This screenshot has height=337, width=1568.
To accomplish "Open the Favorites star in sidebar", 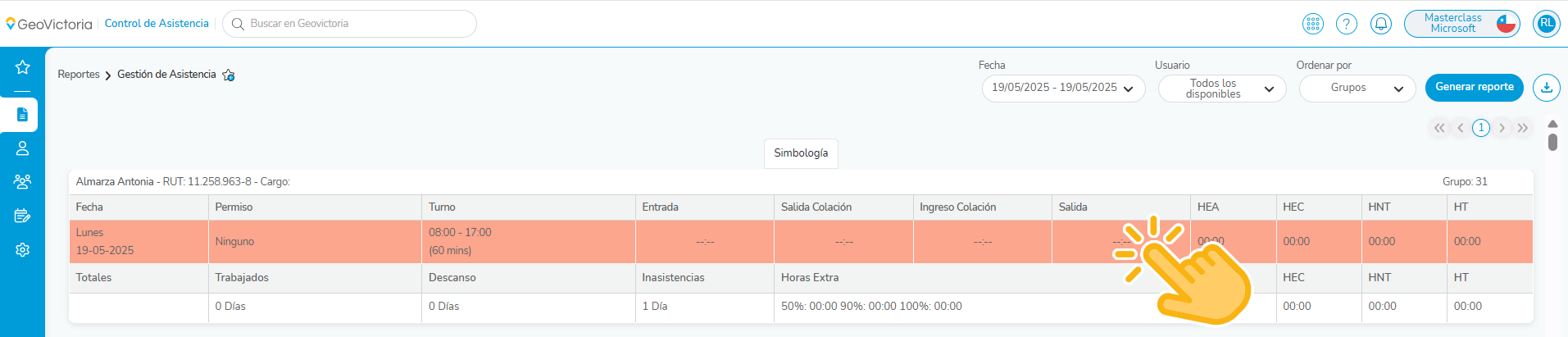I will 22,67.
